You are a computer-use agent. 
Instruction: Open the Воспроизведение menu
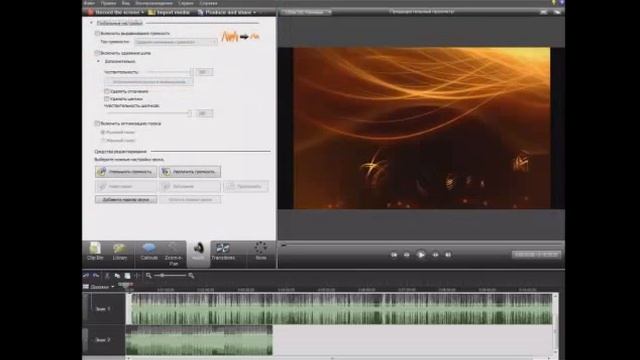click(x=154, y=3)
